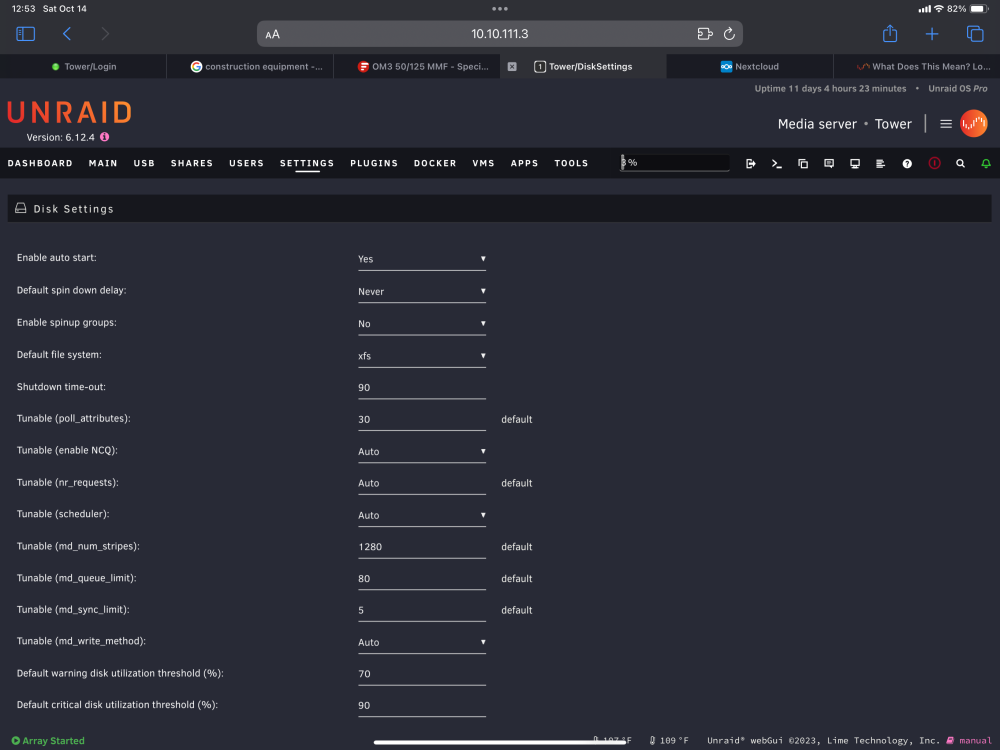Image resolution: width=1000 pixels, height=750 pixels.
Task: Open the hamburger menu next to Tower
Action: [x=946, y=124]
